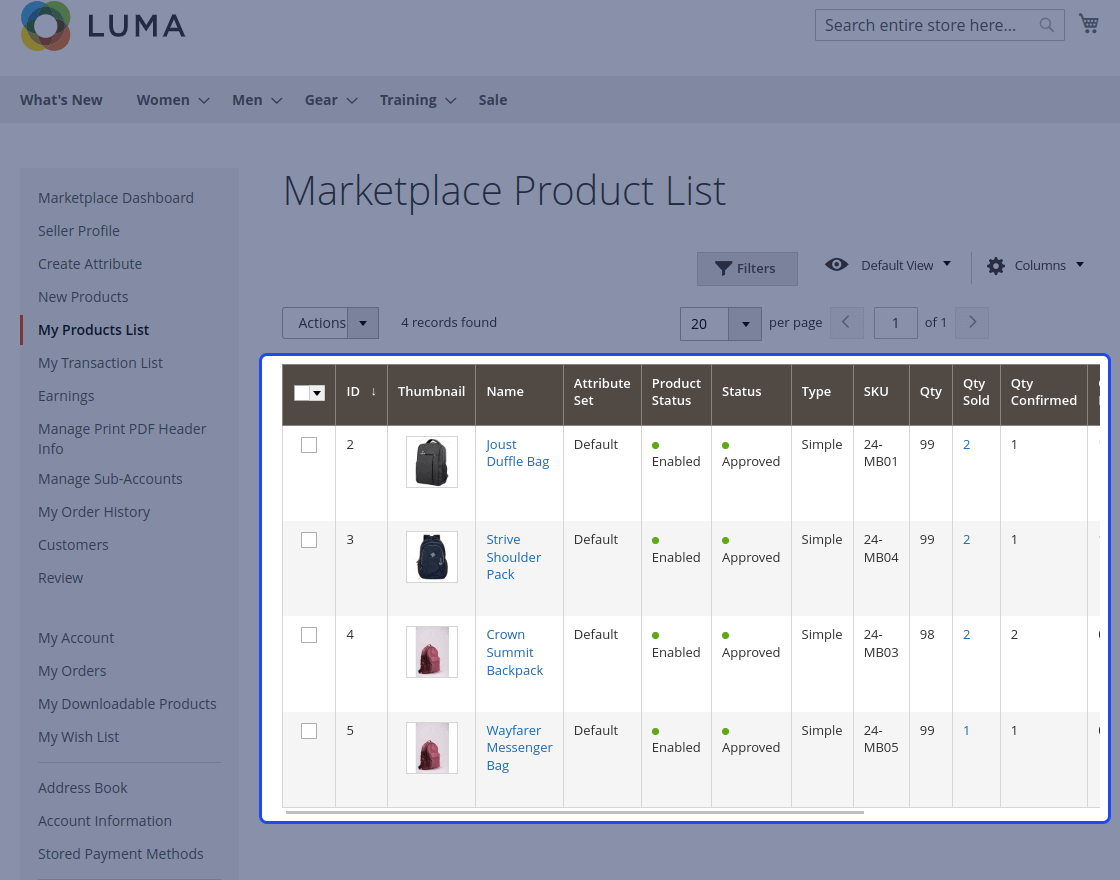Expand the Default View dropdown
The height and width of the screenshot is (880, 1120).
tap(947, 264)
